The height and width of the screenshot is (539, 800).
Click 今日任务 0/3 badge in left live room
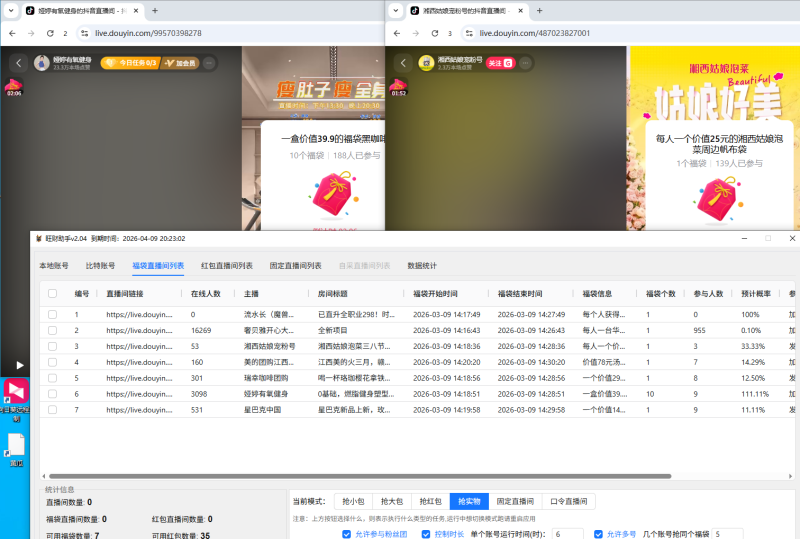pyautogui.click(x=131, y=63)
